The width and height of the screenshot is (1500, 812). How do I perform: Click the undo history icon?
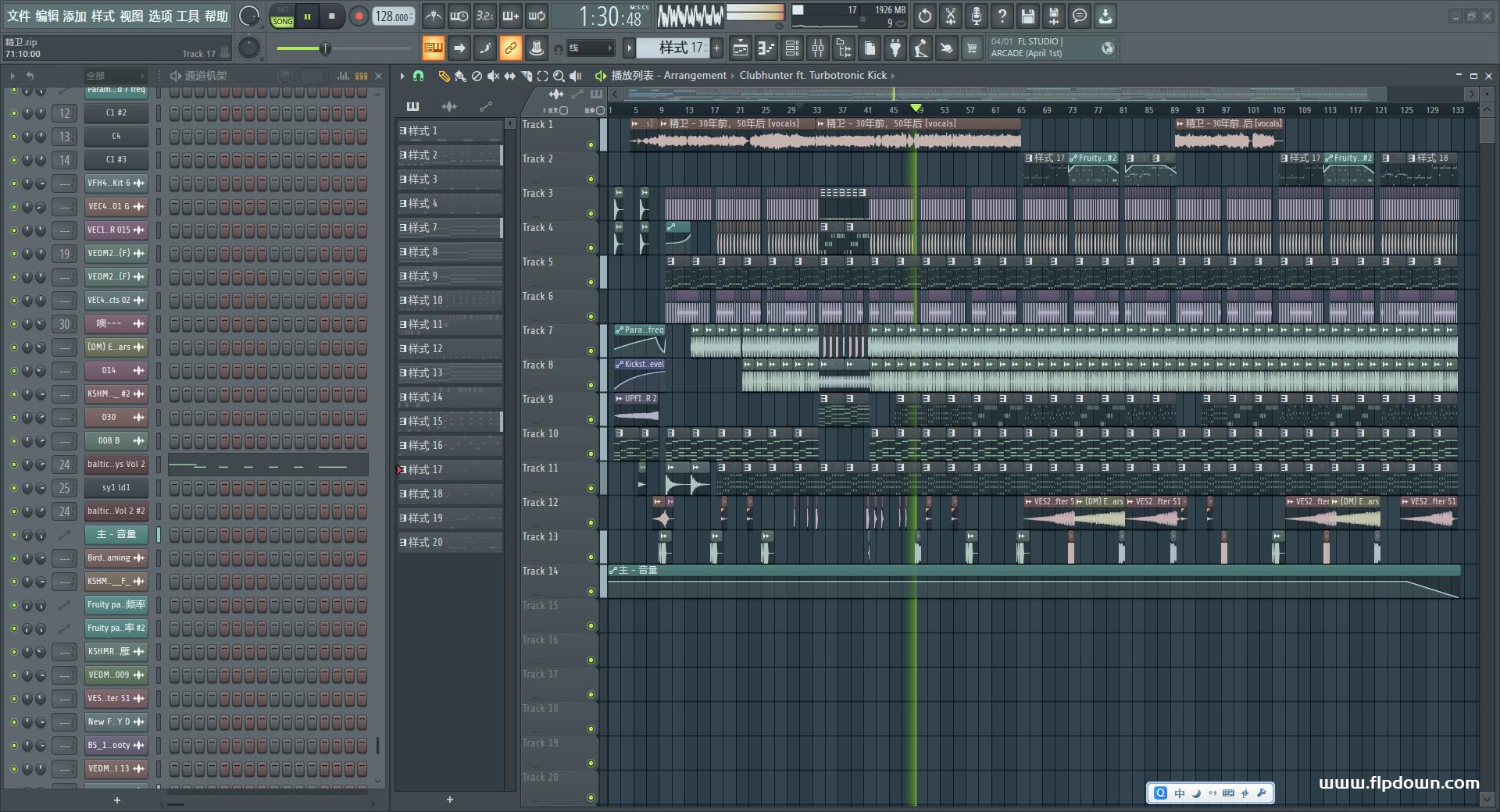[x=925, y=16]
